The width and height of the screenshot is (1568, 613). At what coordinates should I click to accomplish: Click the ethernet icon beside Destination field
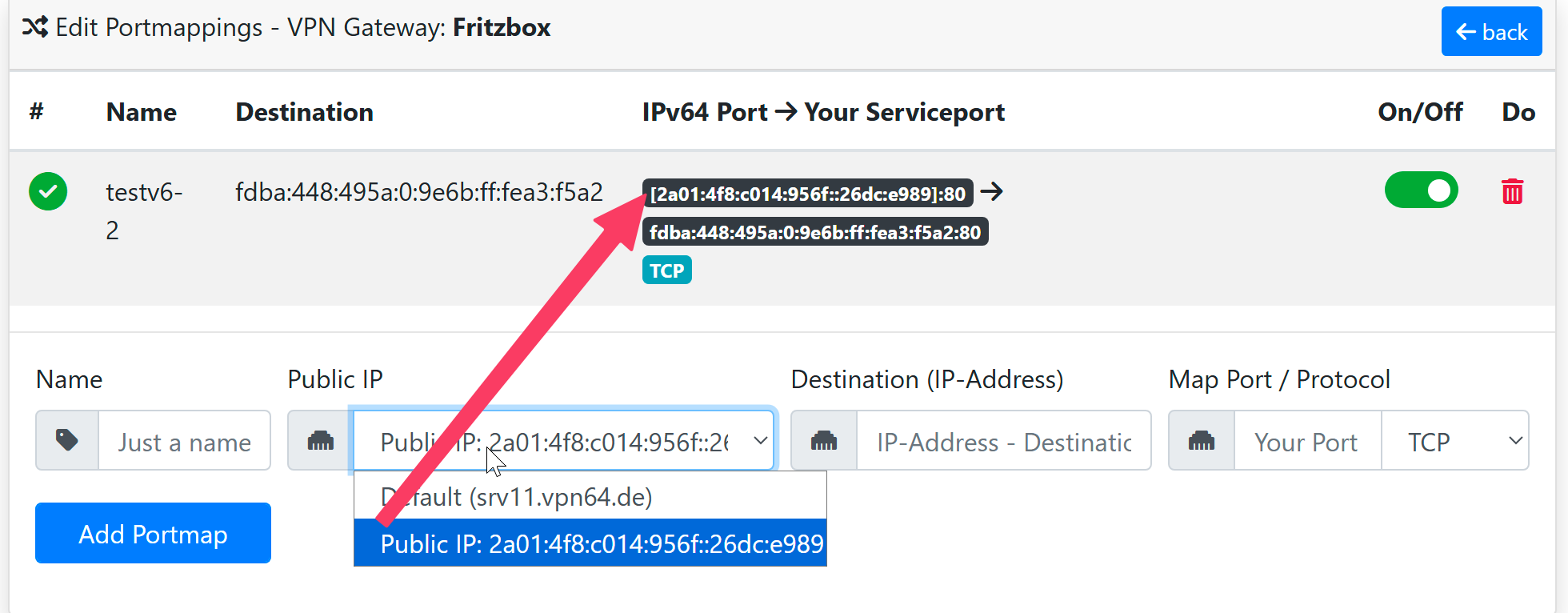[x=824, y=440]
